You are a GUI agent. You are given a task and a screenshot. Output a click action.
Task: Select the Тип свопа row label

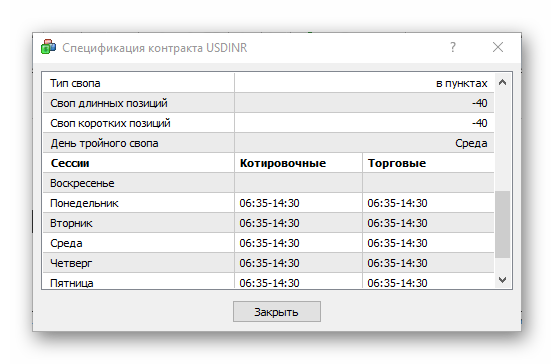[75, 83]
